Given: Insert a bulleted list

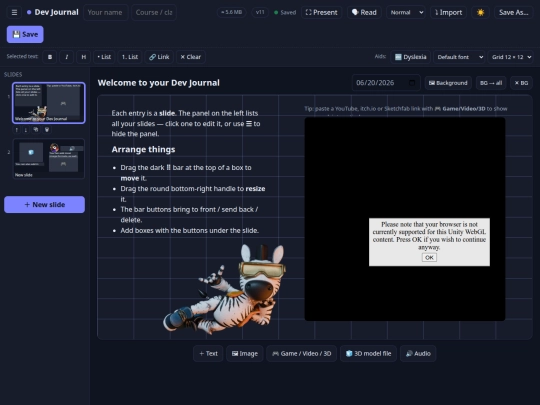Looking at the screenshot, I should tap(104, 57).
